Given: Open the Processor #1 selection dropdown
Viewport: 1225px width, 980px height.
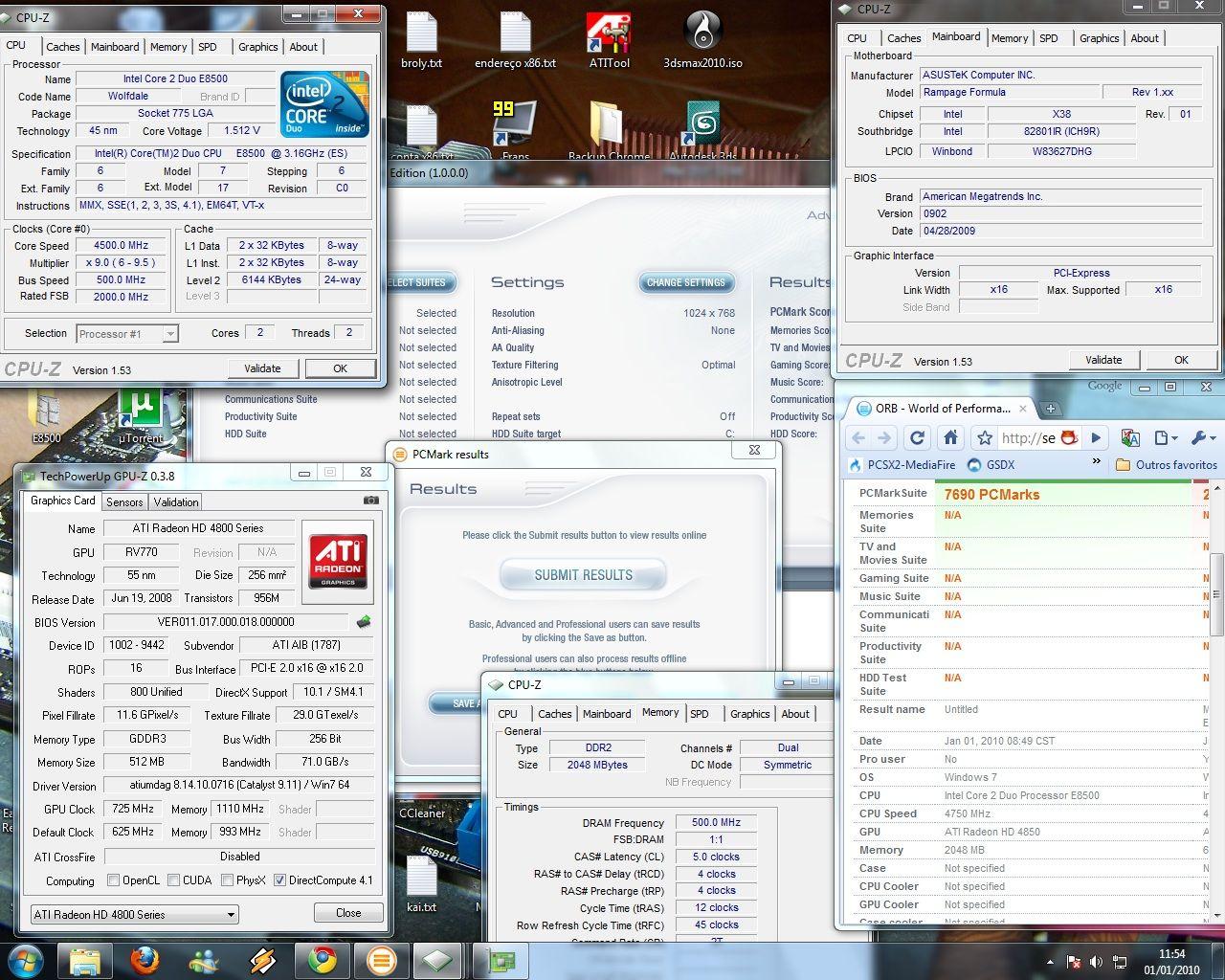Looking at the screenshot, I should point(126,333).
